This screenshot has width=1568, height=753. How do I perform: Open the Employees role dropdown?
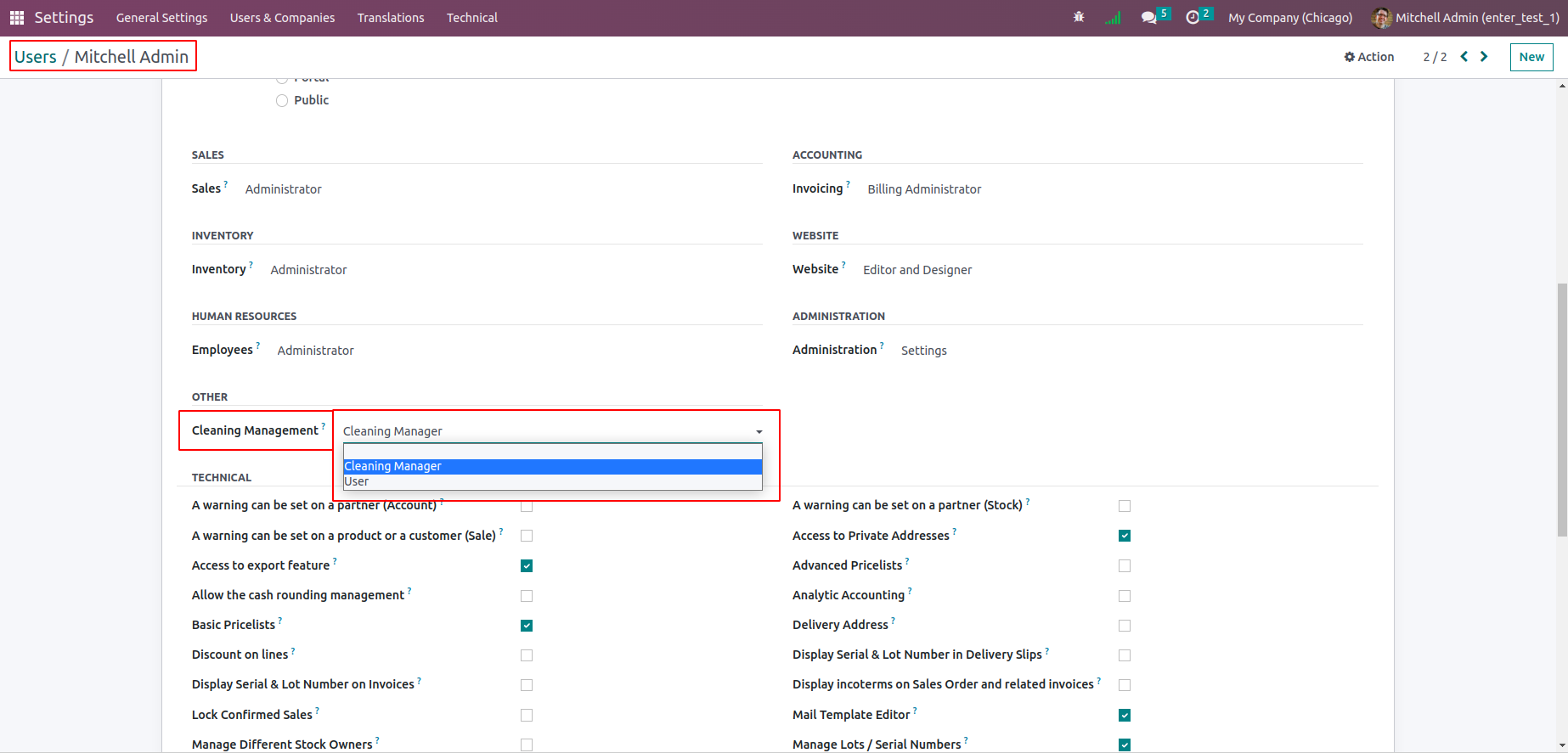point(315,351)
